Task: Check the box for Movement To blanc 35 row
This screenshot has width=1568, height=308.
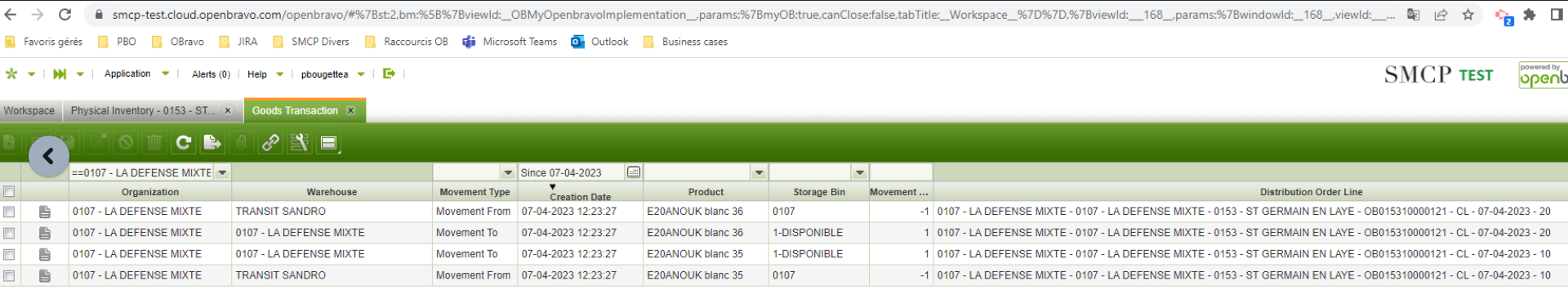Action: [9, 254]
